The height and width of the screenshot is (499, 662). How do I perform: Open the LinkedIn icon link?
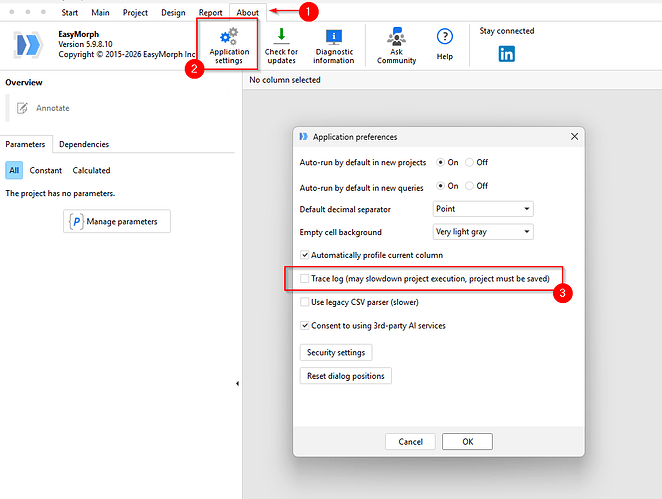click(507, 53)
